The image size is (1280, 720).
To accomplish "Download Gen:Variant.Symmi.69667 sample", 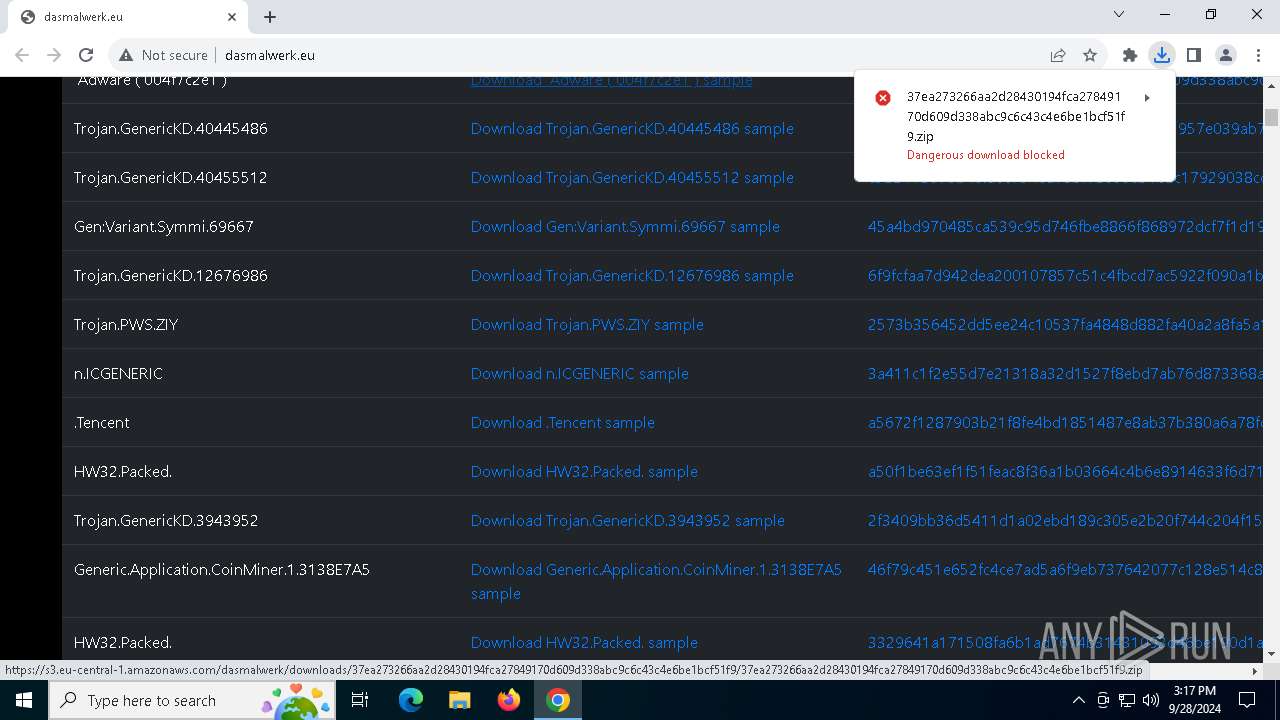I will [625, 226].
